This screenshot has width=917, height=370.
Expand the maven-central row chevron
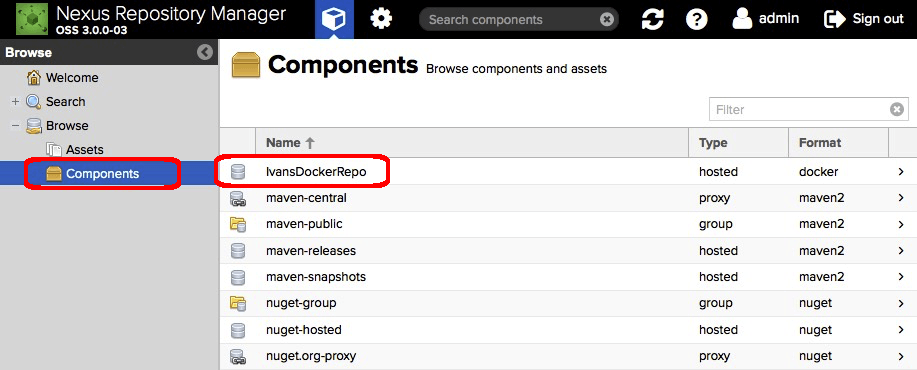[901, 198]
